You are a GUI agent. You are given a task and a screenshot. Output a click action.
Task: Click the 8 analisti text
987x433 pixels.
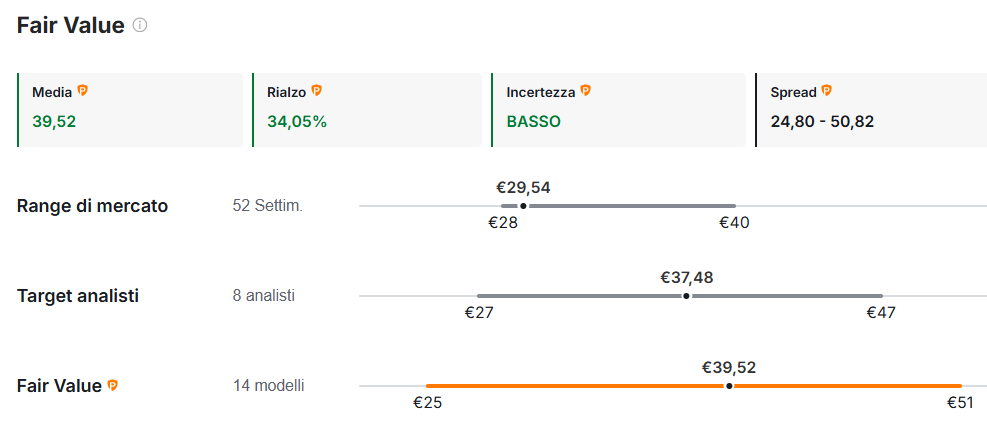pos(264,295)
